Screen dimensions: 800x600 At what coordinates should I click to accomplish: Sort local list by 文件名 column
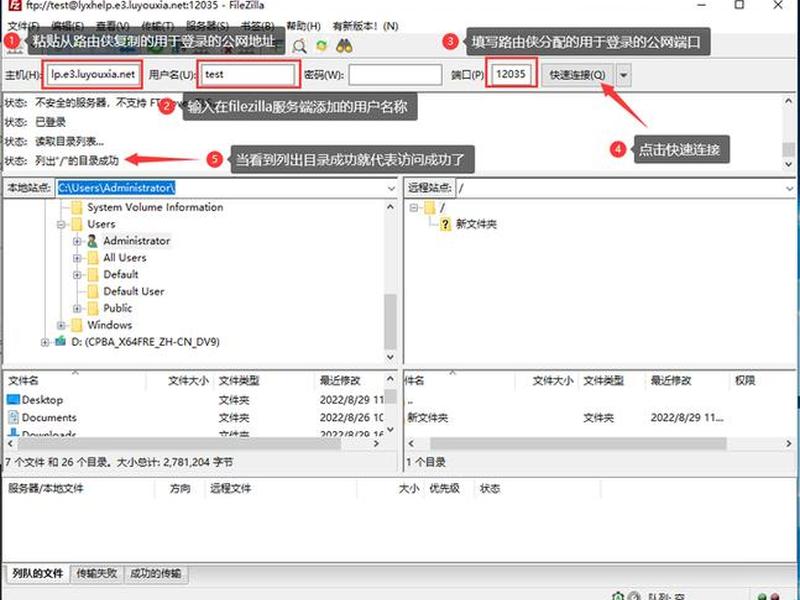coord(75,381)
